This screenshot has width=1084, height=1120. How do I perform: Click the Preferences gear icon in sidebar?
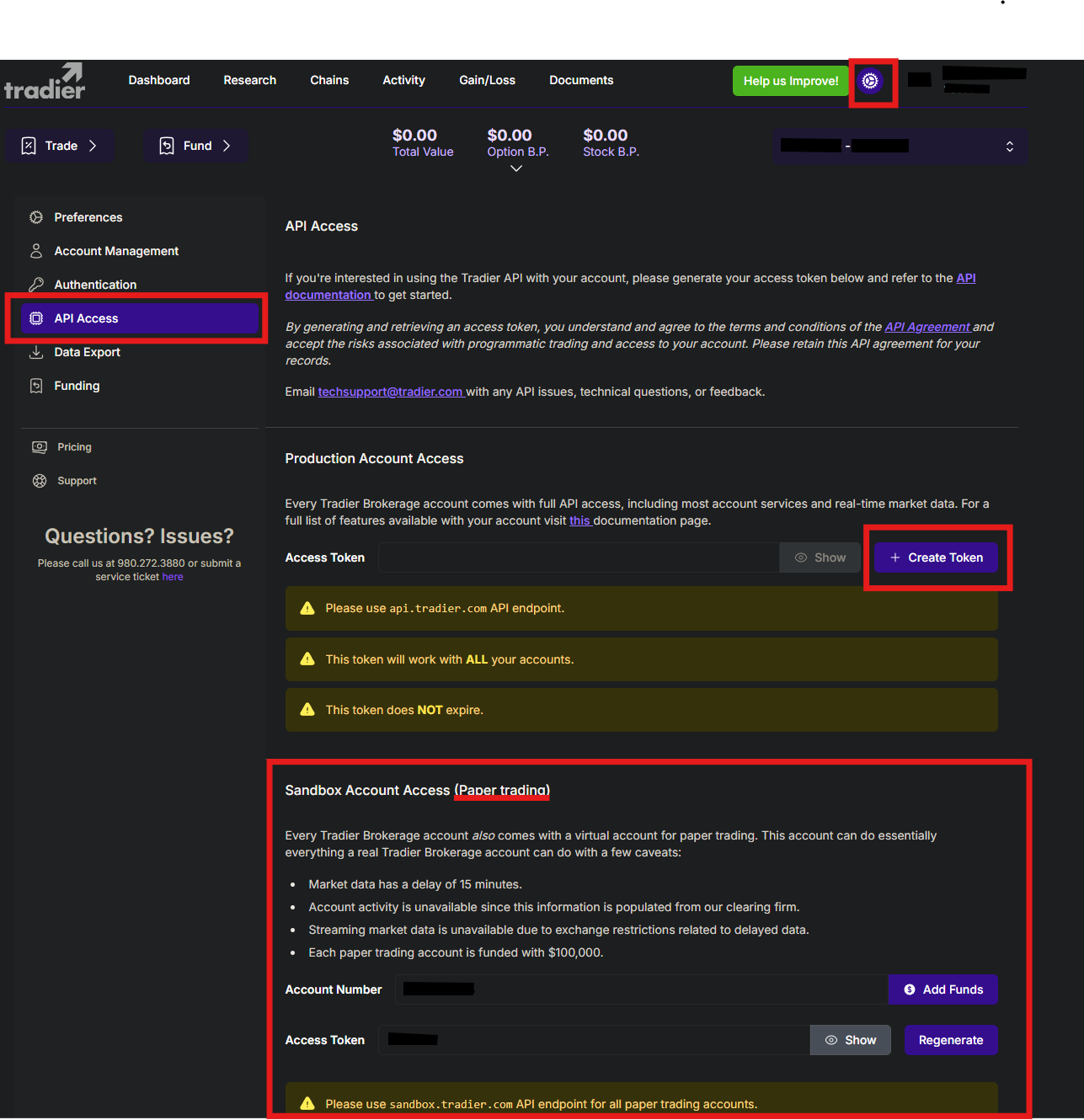[36, 217]
